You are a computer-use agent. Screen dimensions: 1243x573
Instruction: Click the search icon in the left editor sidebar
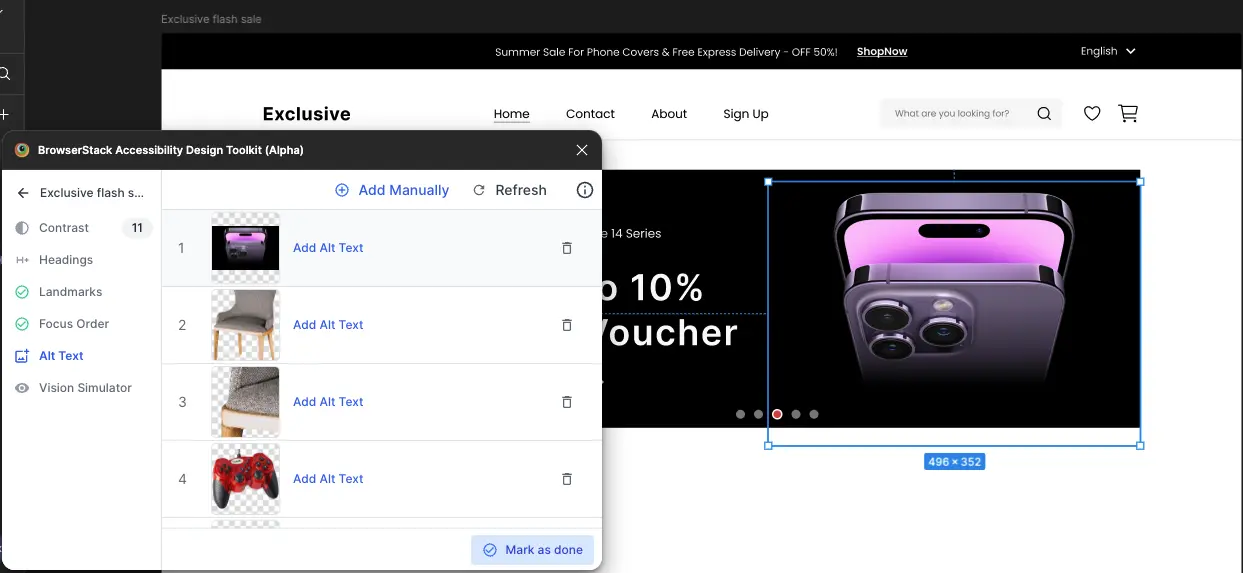tap(5, 74)
